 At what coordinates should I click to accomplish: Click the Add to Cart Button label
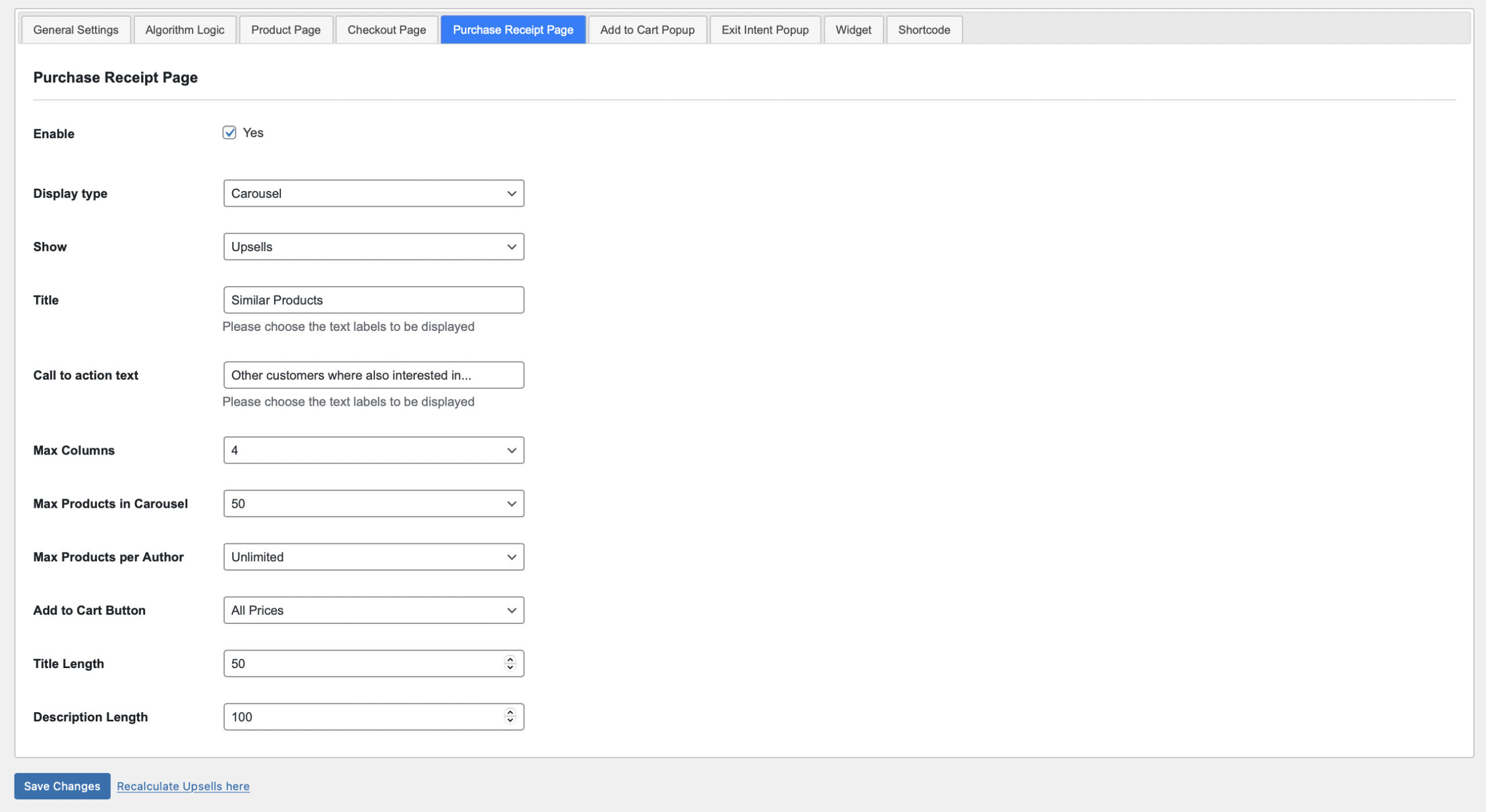tap(89, 611)
